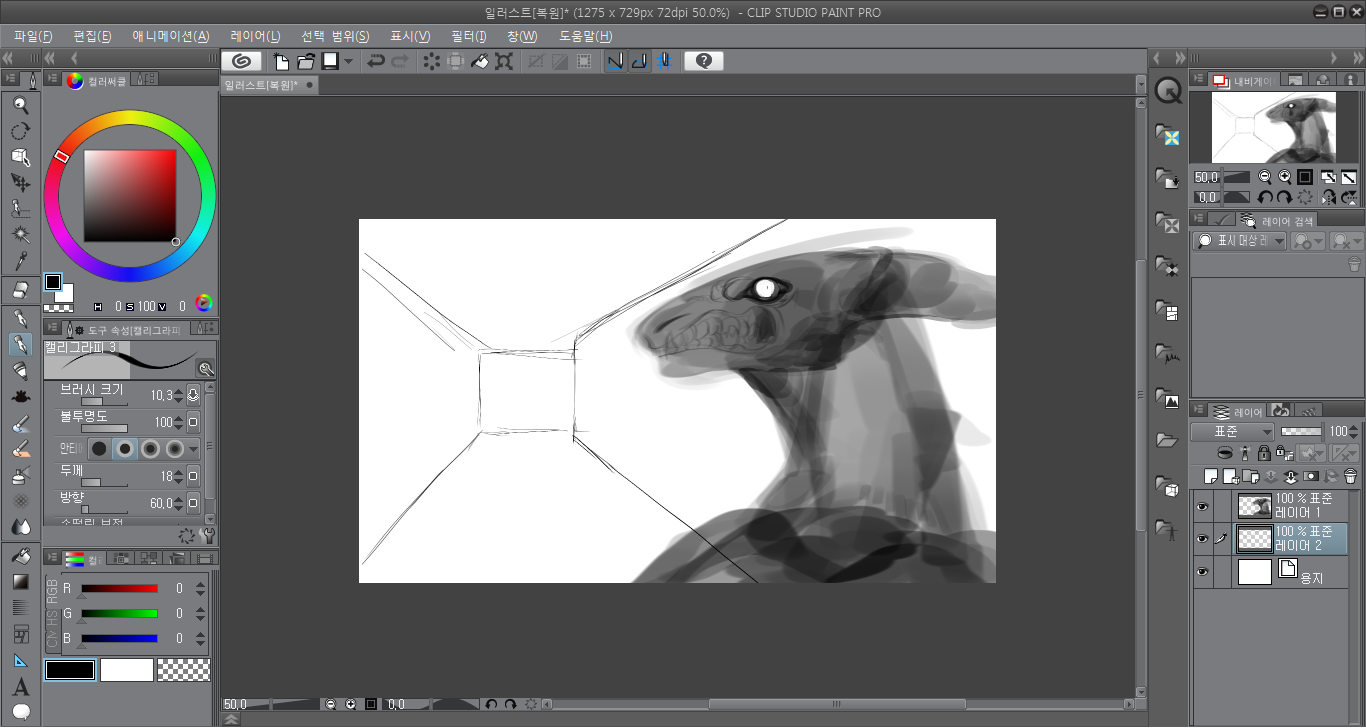Select the transparent color swatch
The height and width of the screenshot is (728, 1366).
pos(184,670)
